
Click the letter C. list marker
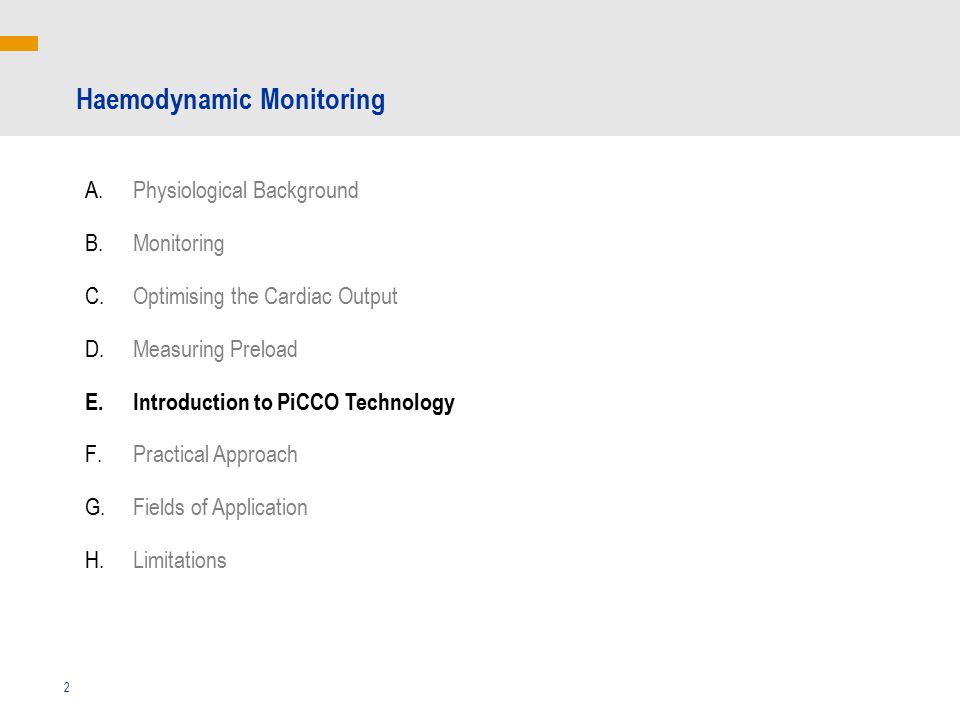point(94,296)
